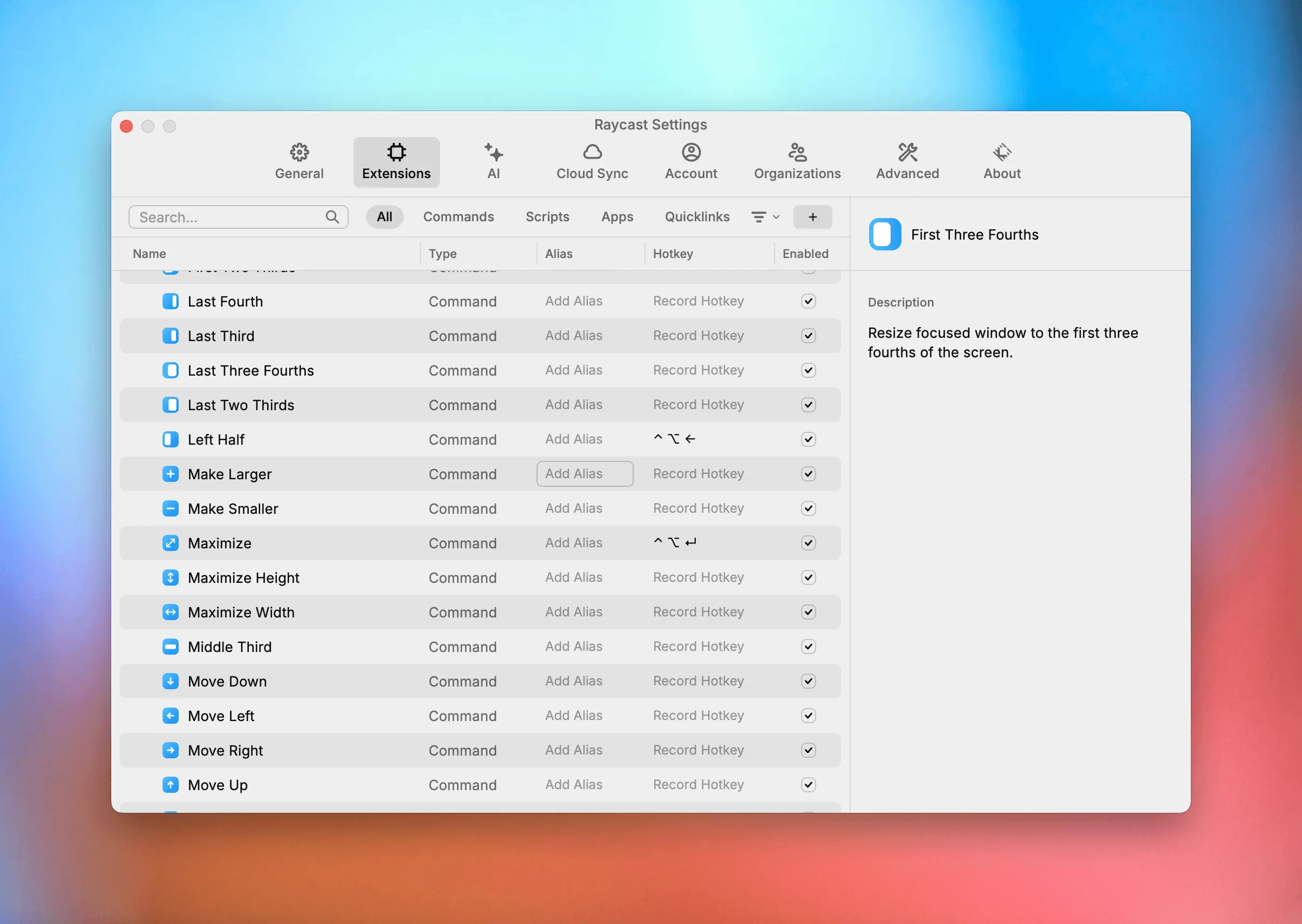Screen dimensions: 1302x924
Task: Click the Maximize Width icon
Action: (x=170, y=612)
